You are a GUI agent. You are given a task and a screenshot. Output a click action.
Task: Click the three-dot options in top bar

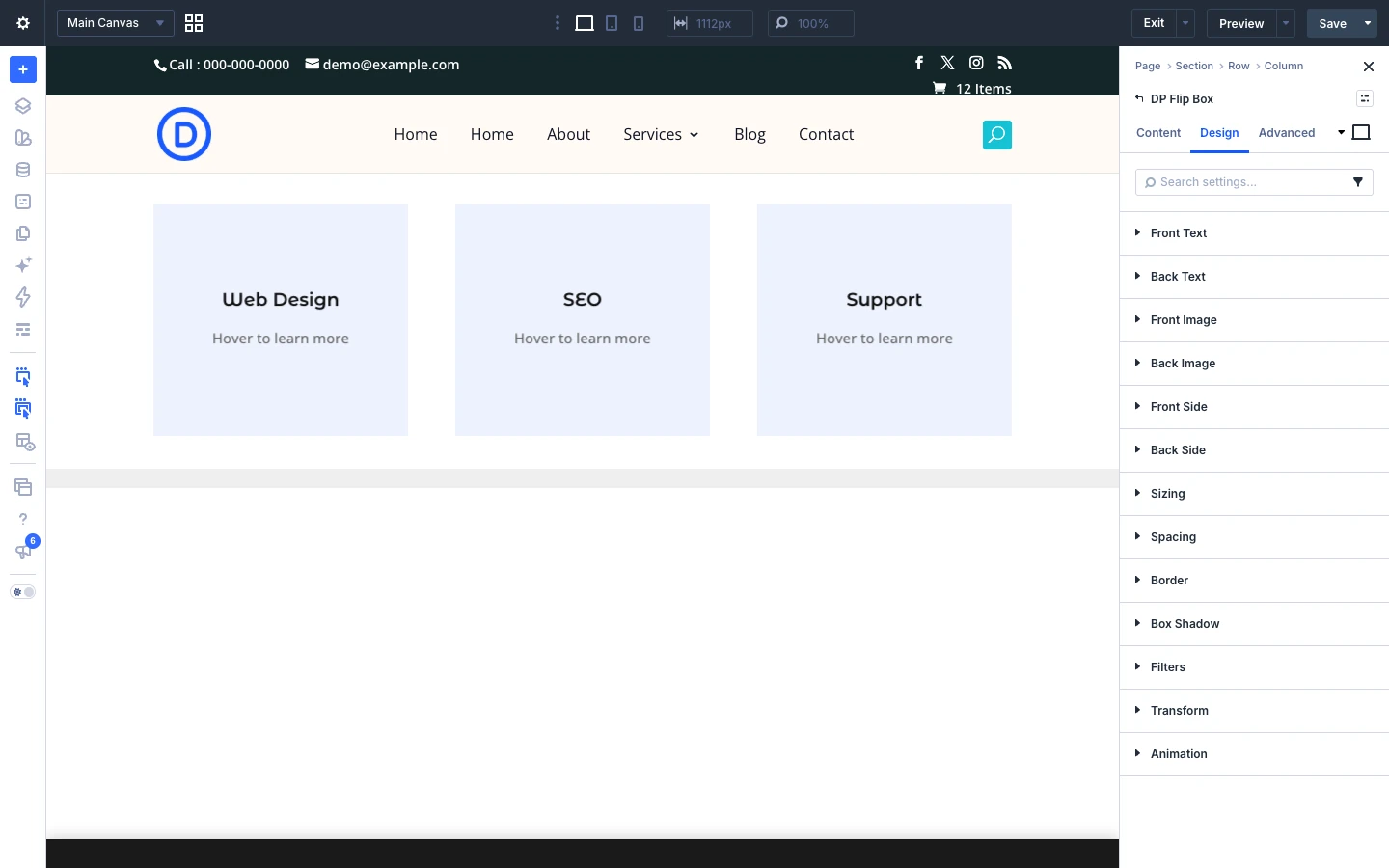pyautogui.click(x=558, y=23)
